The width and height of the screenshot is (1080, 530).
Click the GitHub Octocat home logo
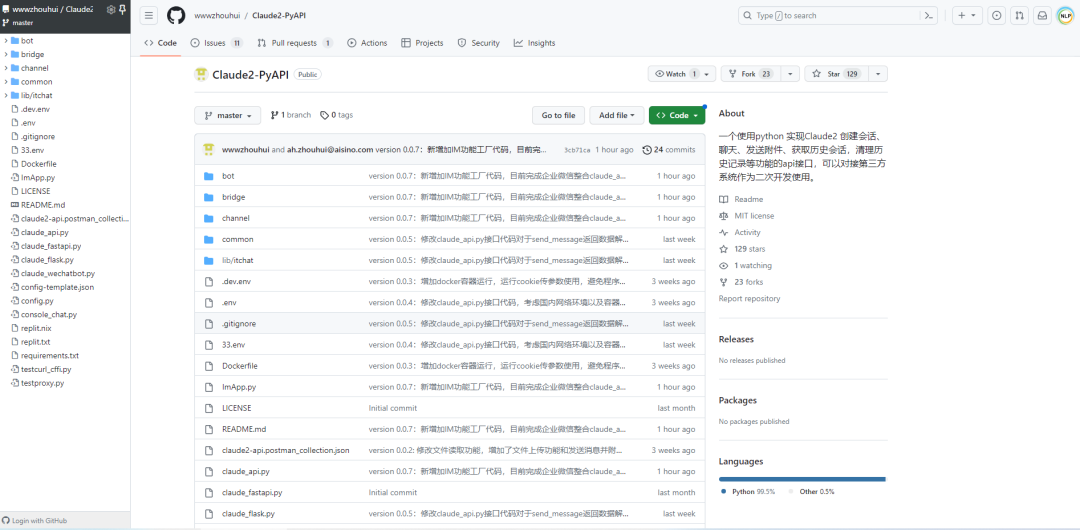tap(176, 15)
